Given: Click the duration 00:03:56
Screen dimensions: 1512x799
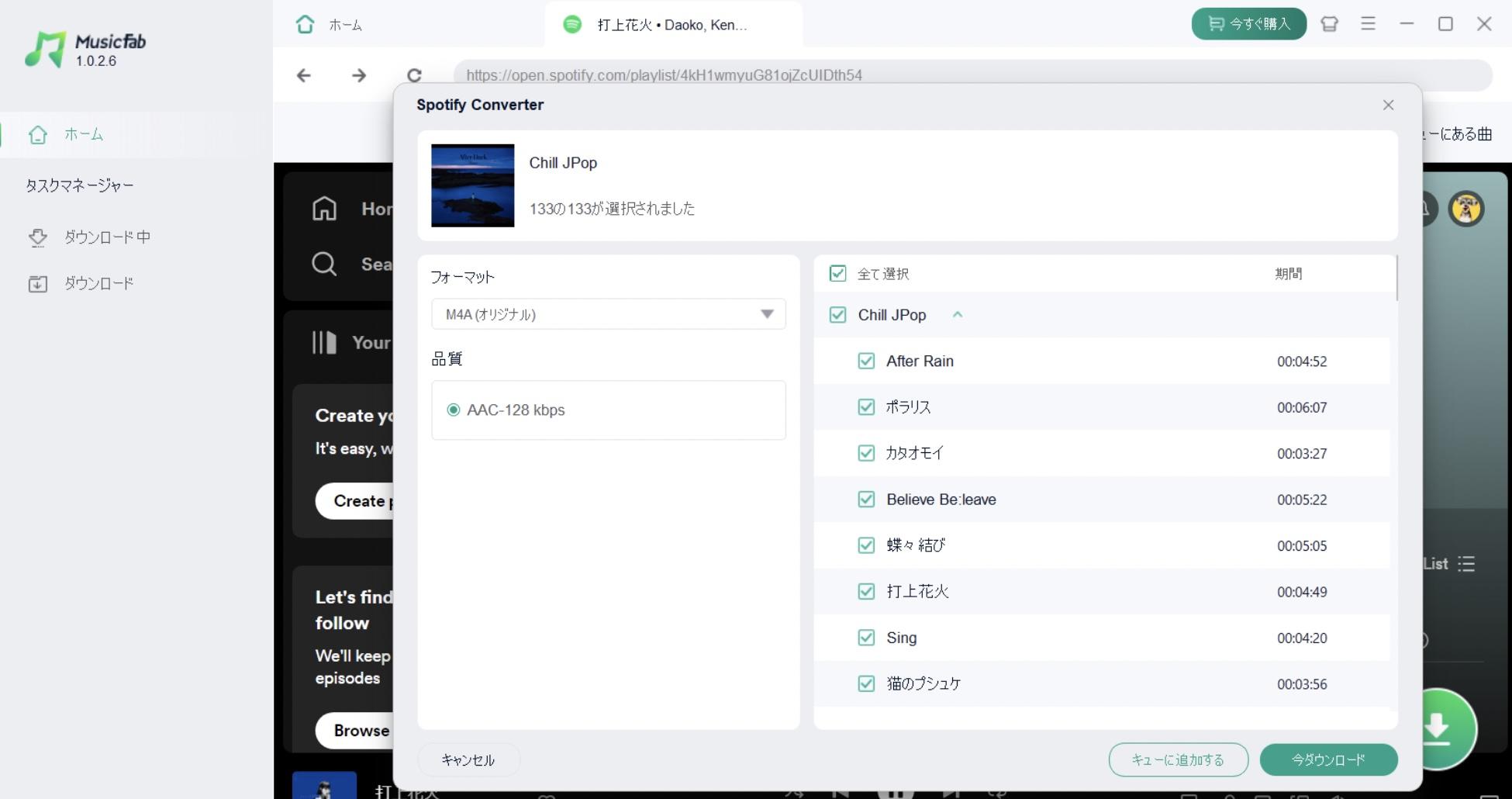Looking at the screenshot, I should pos(1302,684).
